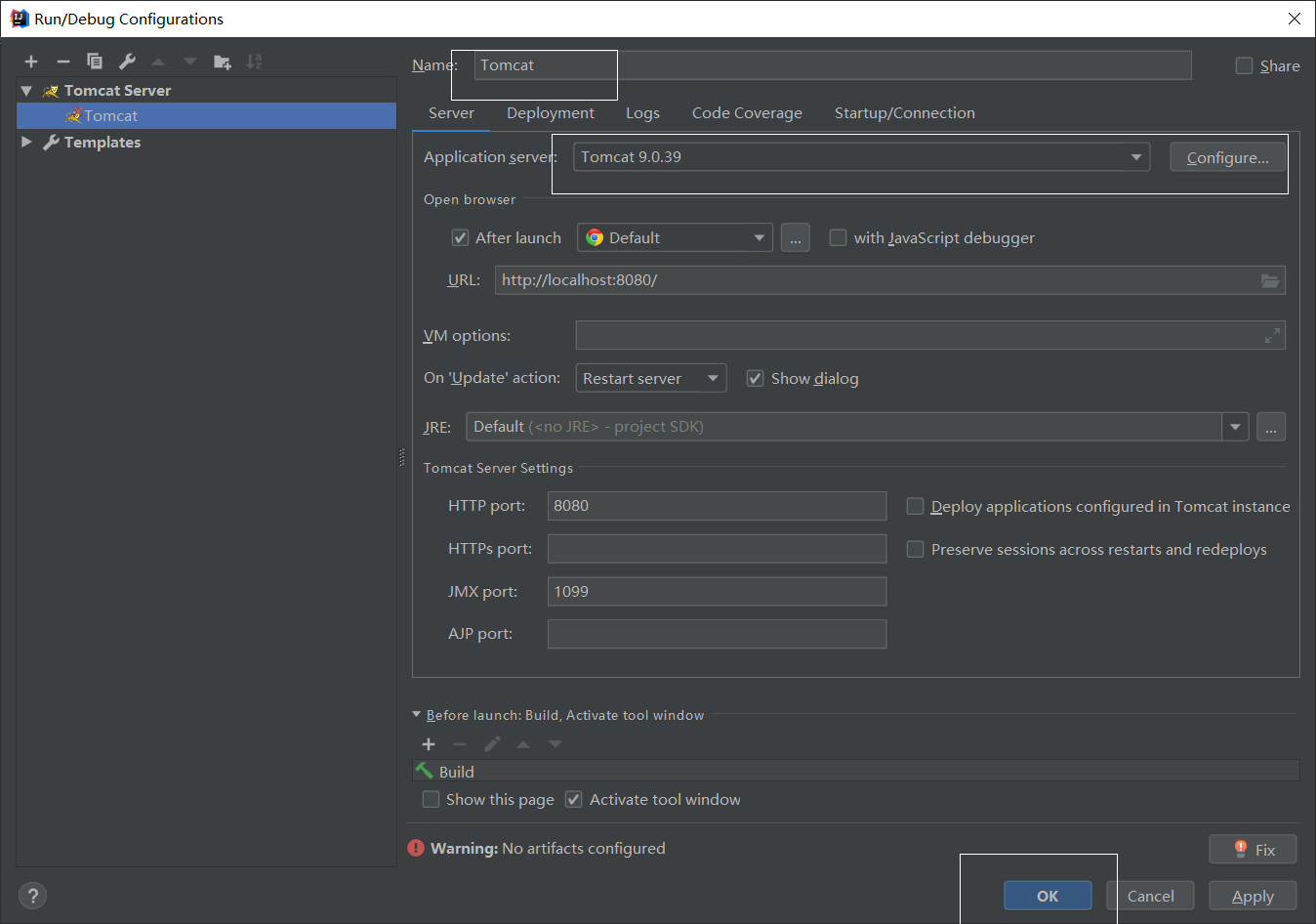Image resolution: width=1316 pixels, height=924 pixels.
Task: Enable Deploy applications configured in Tomcat instance
Action: [915, 506]
